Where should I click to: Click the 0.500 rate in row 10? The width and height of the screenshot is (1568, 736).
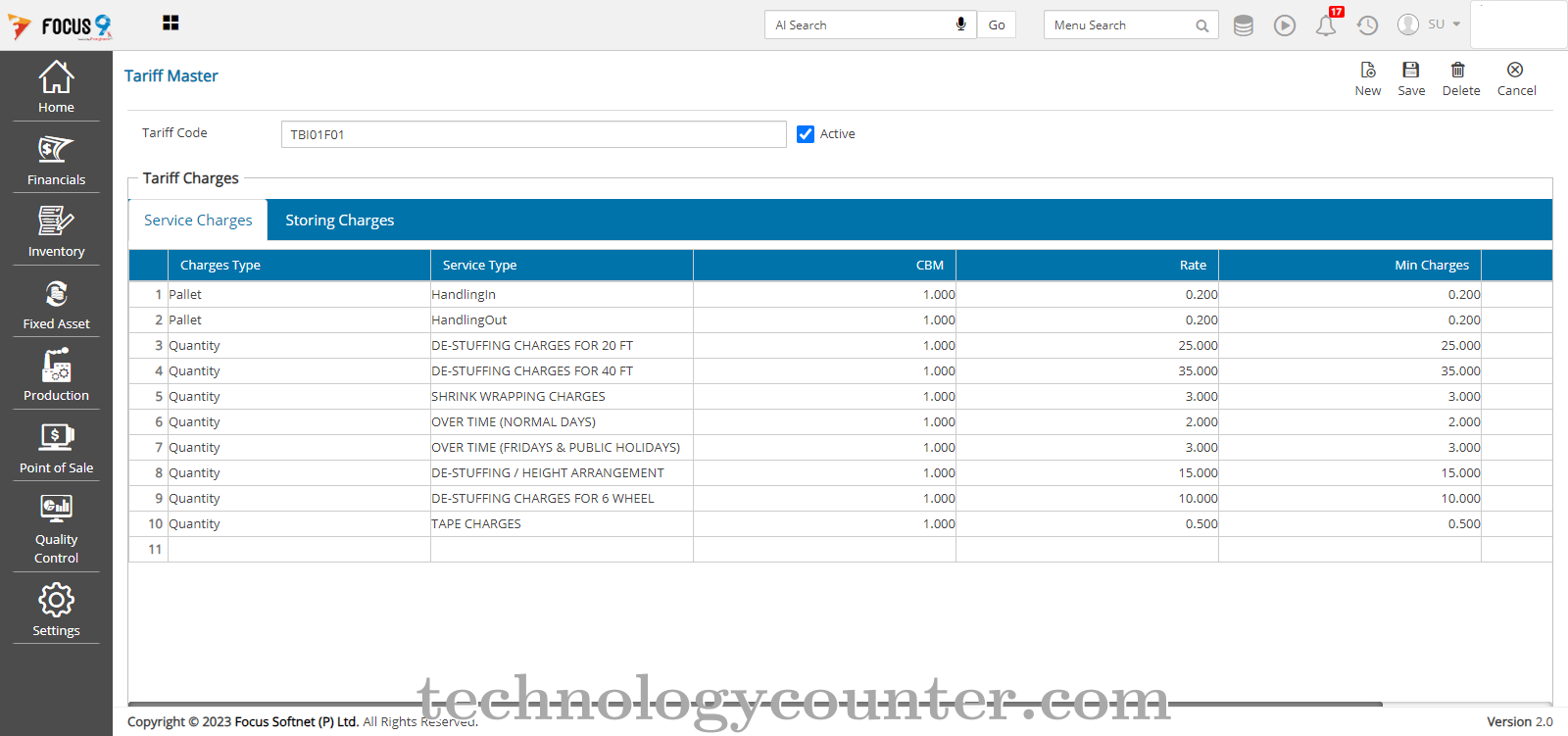(x=1087, y=523)
